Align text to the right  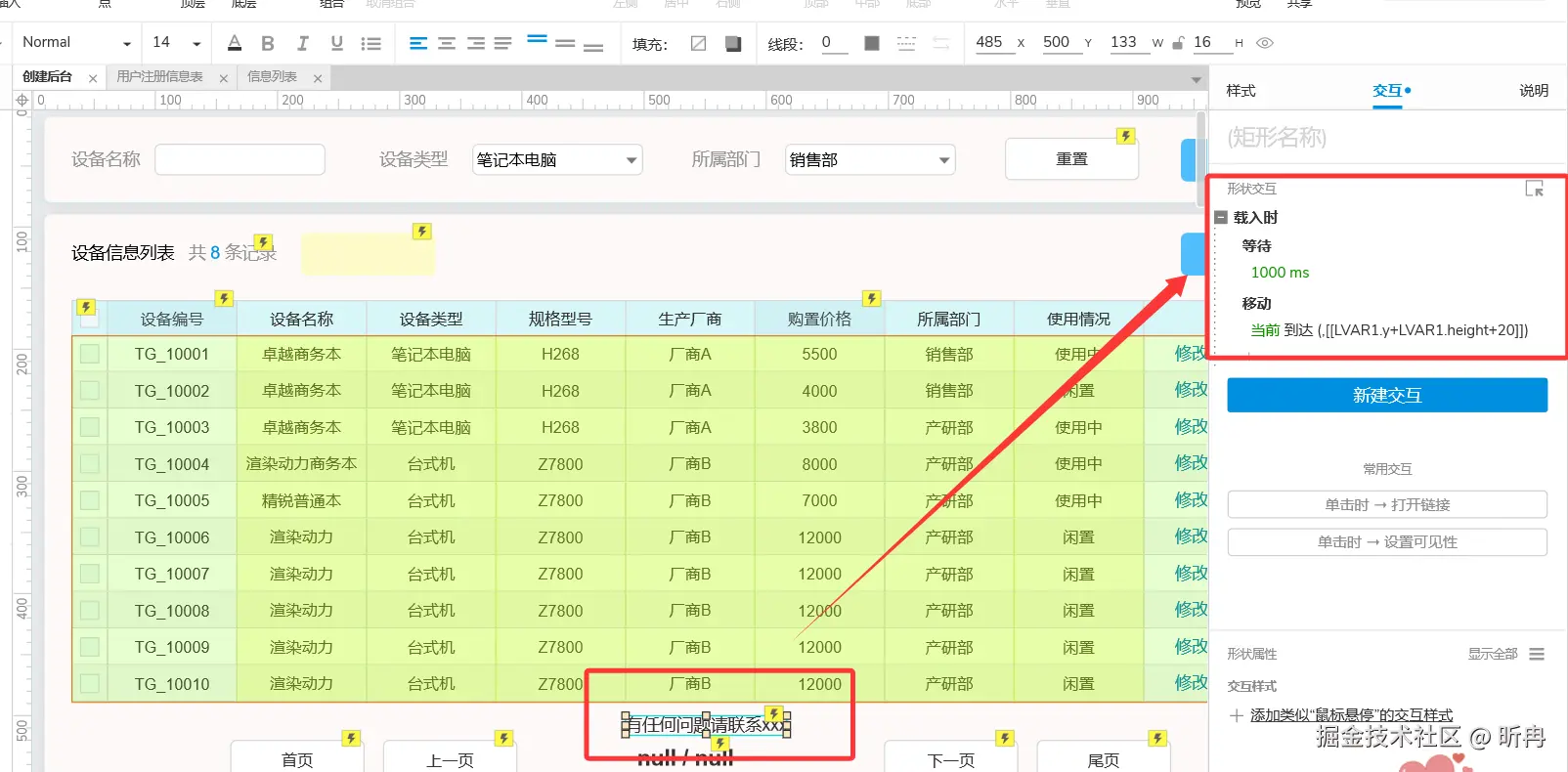tap(475, 43)
